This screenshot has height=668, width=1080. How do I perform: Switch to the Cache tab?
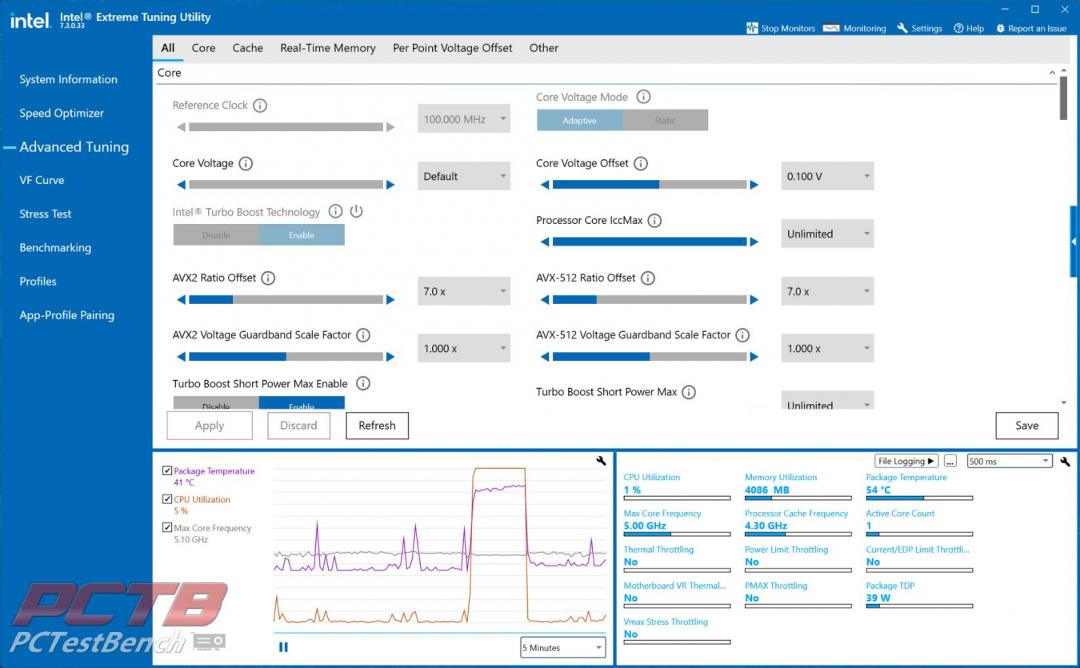click(x=247, y=48)
